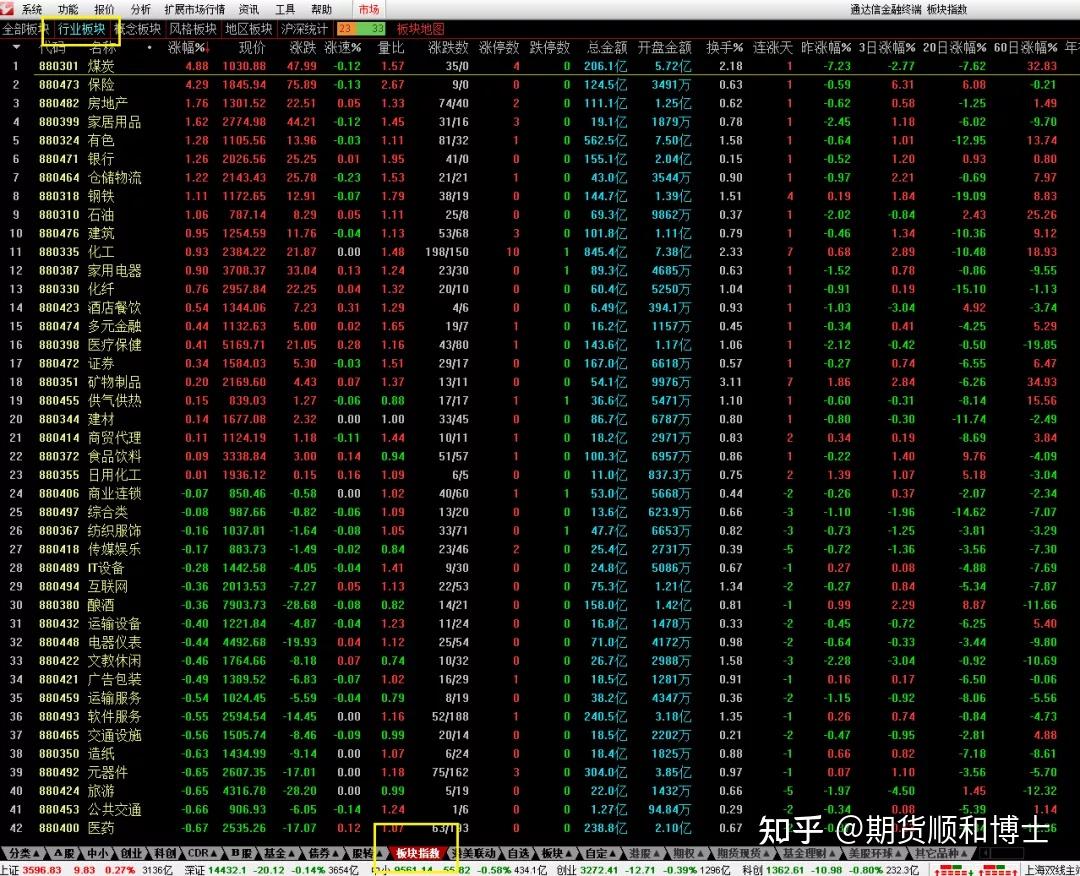Screen dimensions: 1080x876
Task: Open the 分析 menu
Action: pyautogui.click(x=141, y=9)
